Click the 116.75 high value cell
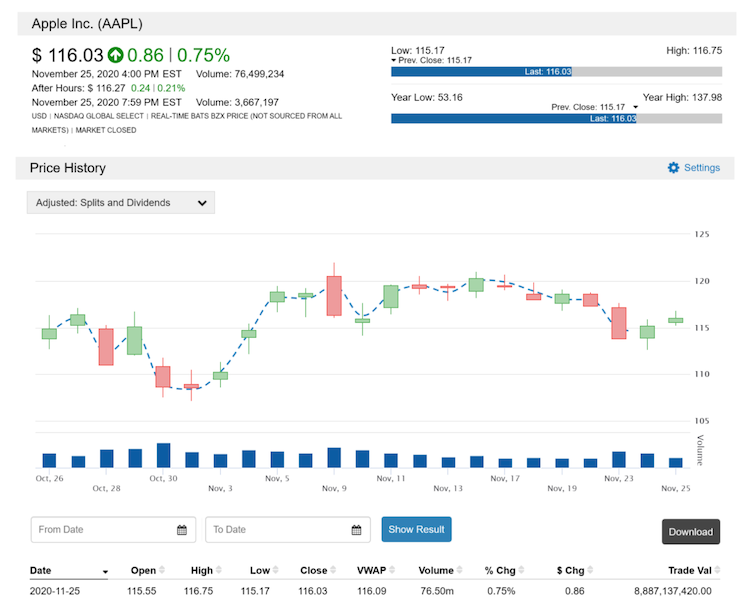750x597 pixels. coord(199,591)
